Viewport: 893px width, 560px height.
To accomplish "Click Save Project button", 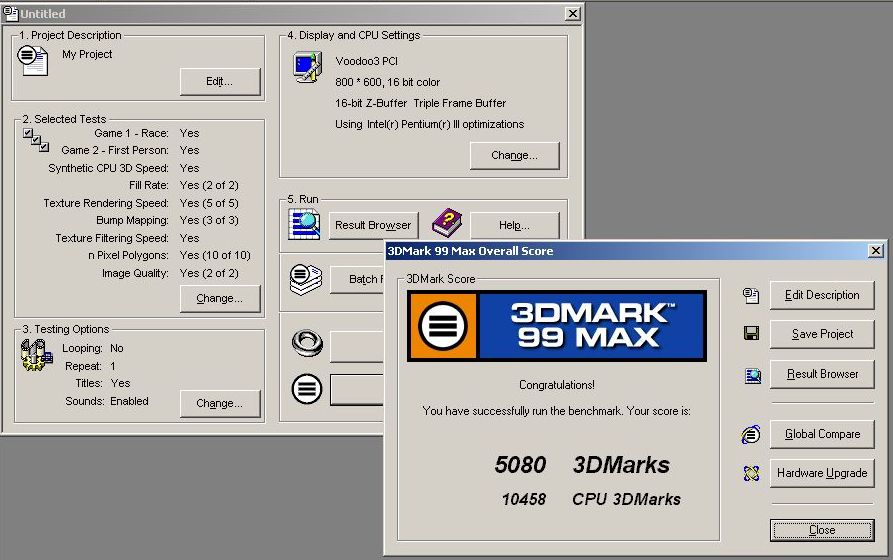I will pos(822,334).
